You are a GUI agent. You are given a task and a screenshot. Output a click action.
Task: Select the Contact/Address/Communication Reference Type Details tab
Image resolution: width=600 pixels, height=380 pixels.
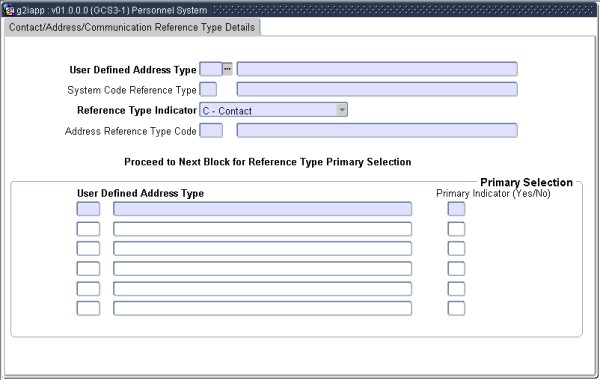(132, 28)
